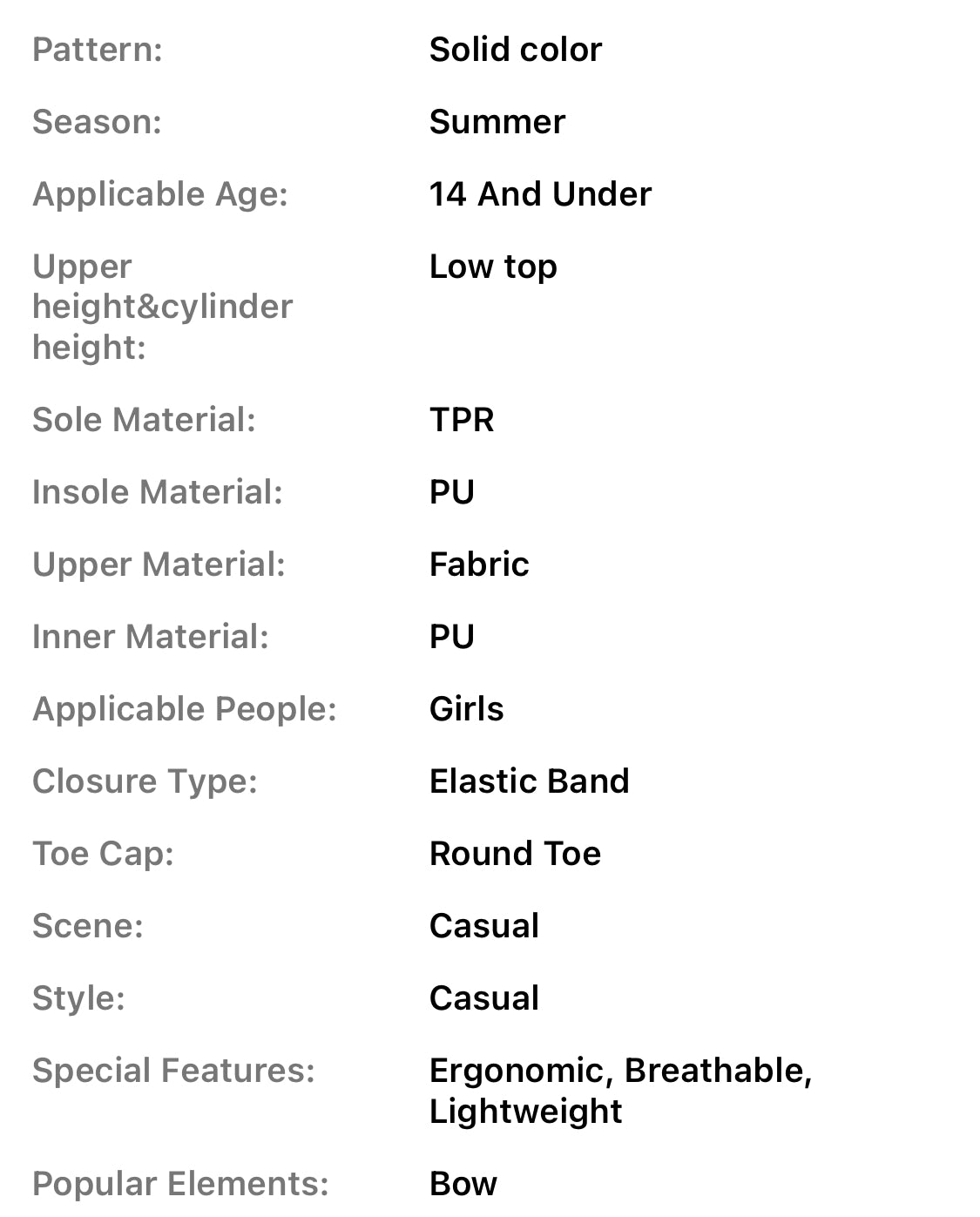Tap the Fabric upper material value
980x1217 pixels.
coord(479,565)
